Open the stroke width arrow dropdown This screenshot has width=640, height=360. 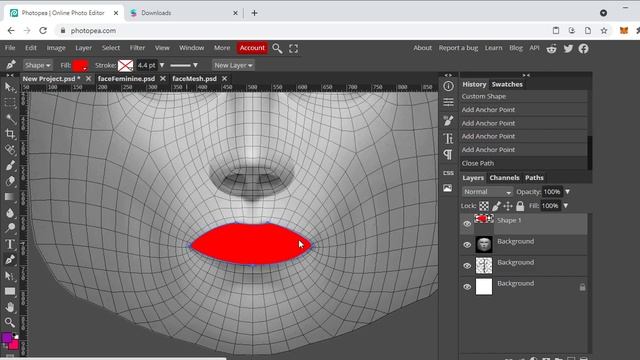(162, 65)
